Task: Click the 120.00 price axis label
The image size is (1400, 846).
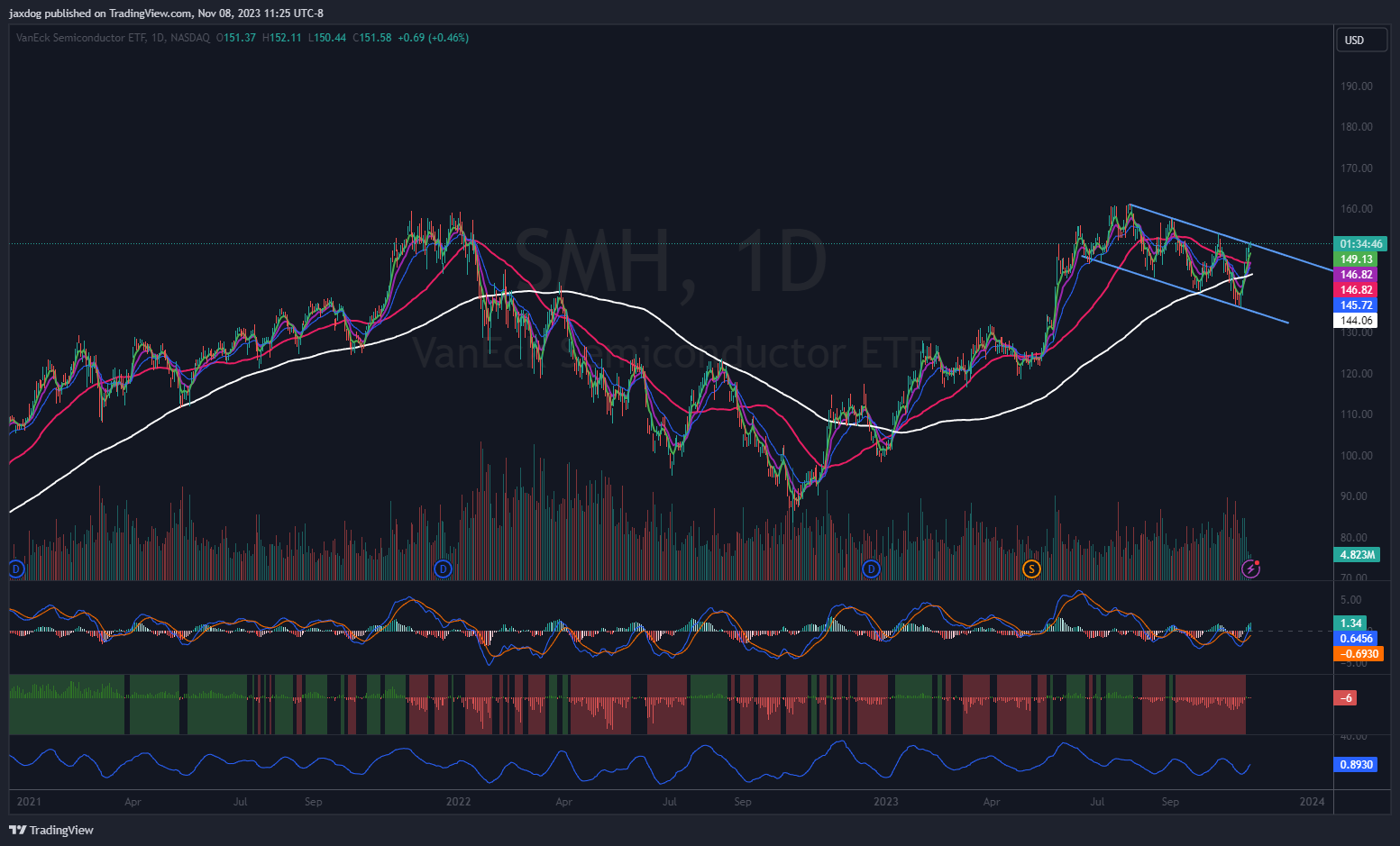Action: click(1357, 374)
